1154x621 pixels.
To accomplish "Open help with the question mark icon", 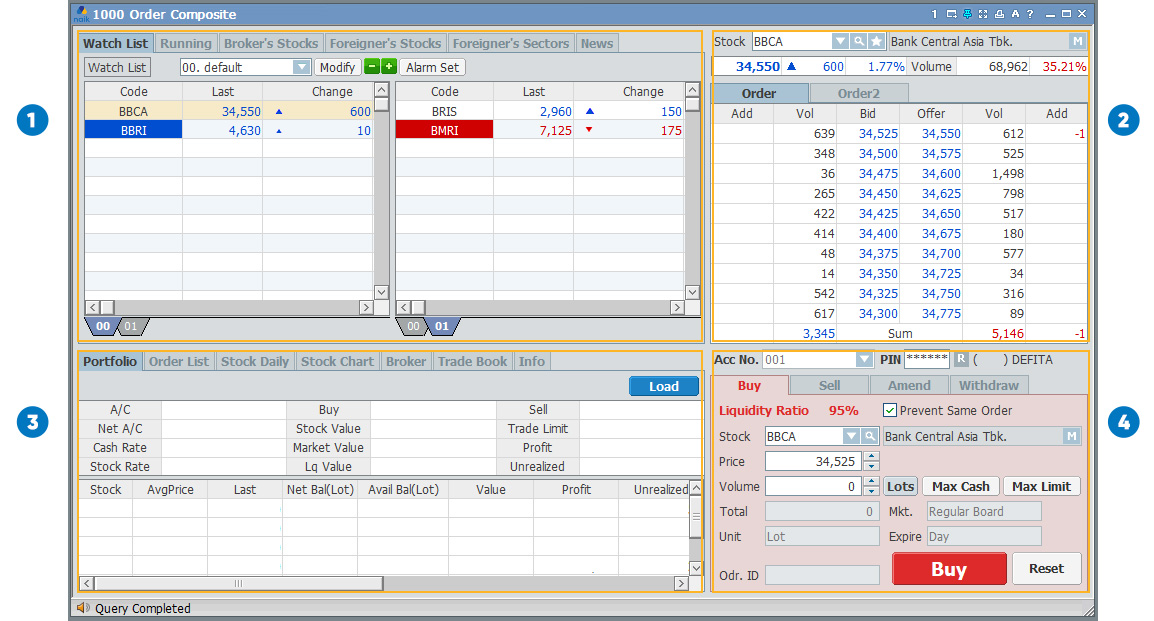I will pyautogui.click(x=1029, y=14).
